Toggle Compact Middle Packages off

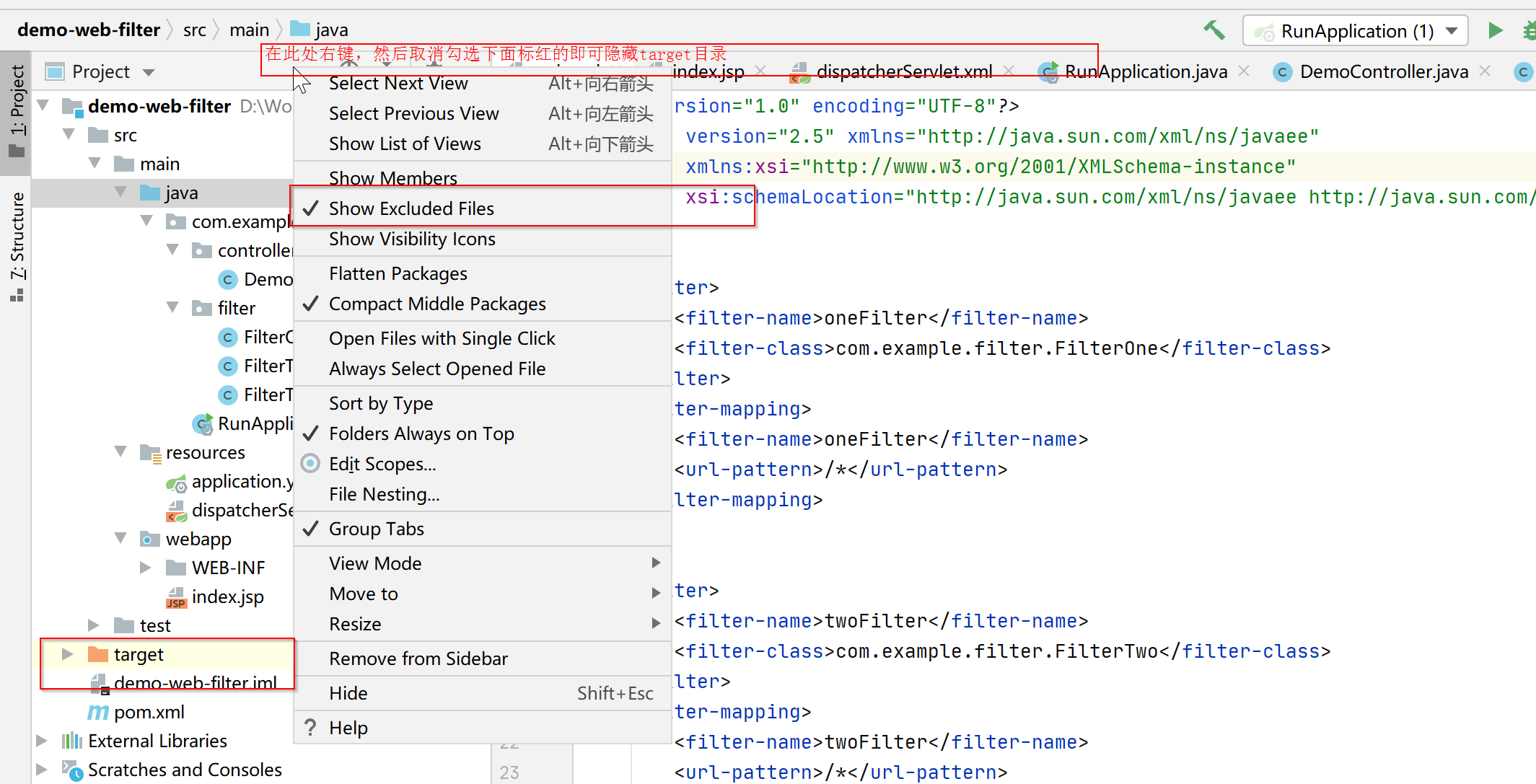tap(436, 304)
